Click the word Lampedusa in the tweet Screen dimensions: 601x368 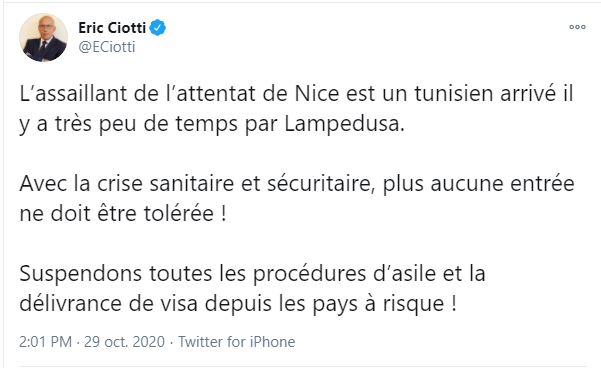tap(344, 124)
